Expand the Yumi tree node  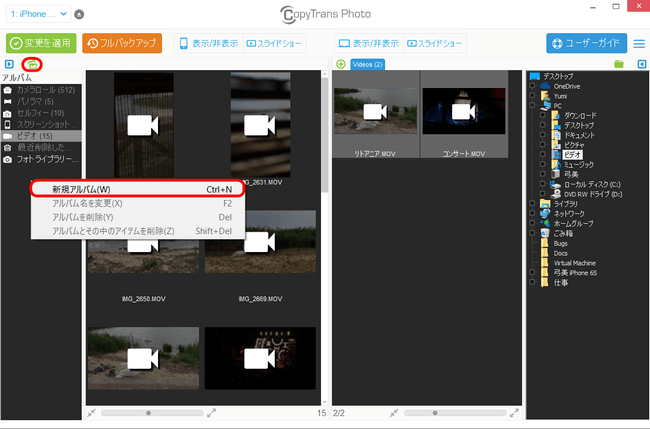[532, 96]
